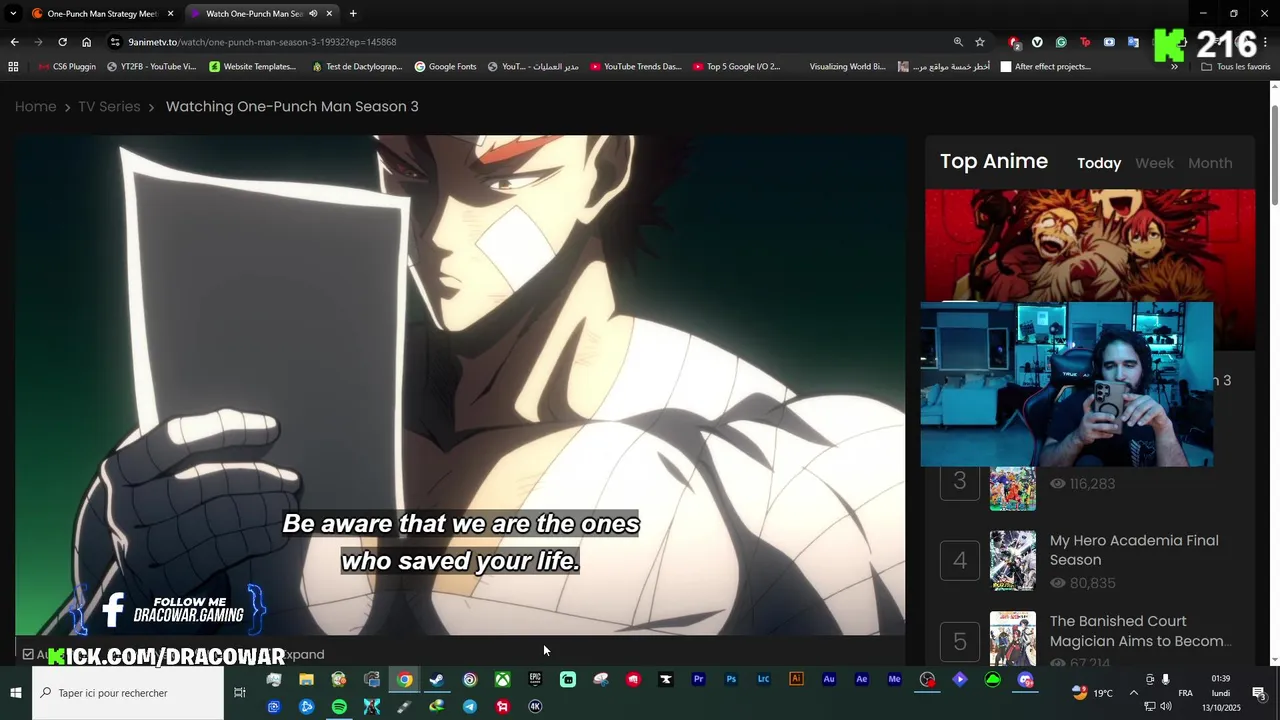The height and width of the screenshot is (720, 1280).
Task: Click the rank 3 anime thumbnail
Action: [1013, 488]
